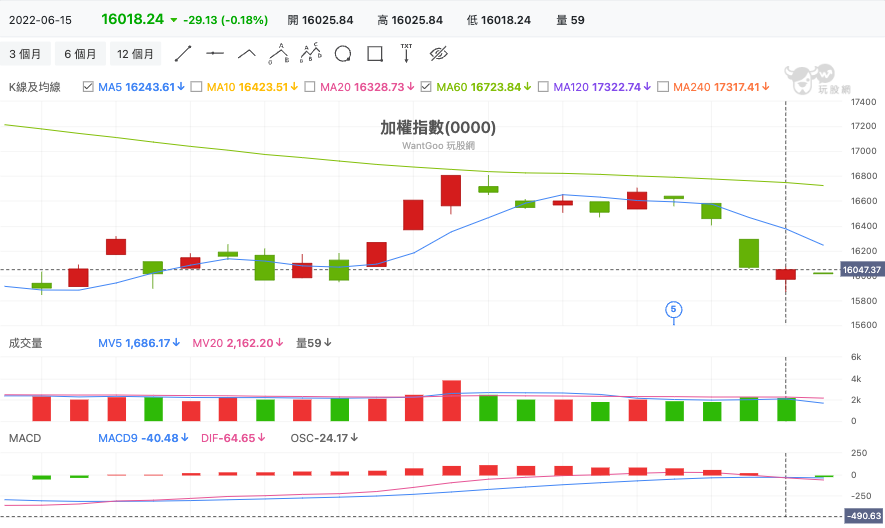Select the trend line drawing tool

(183, 54)
